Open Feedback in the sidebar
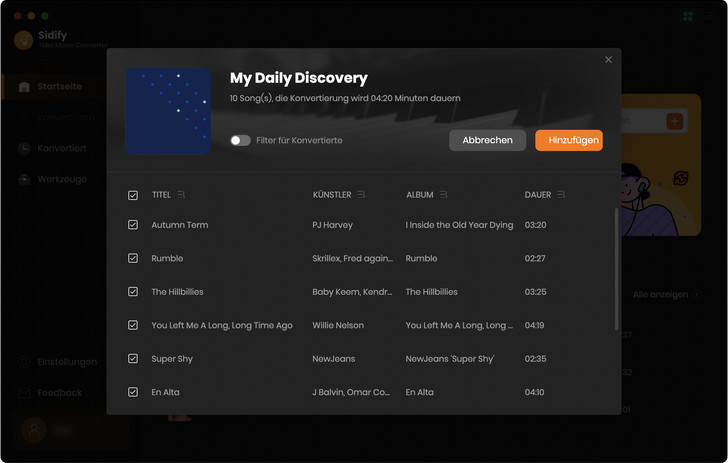 [59, 393]
